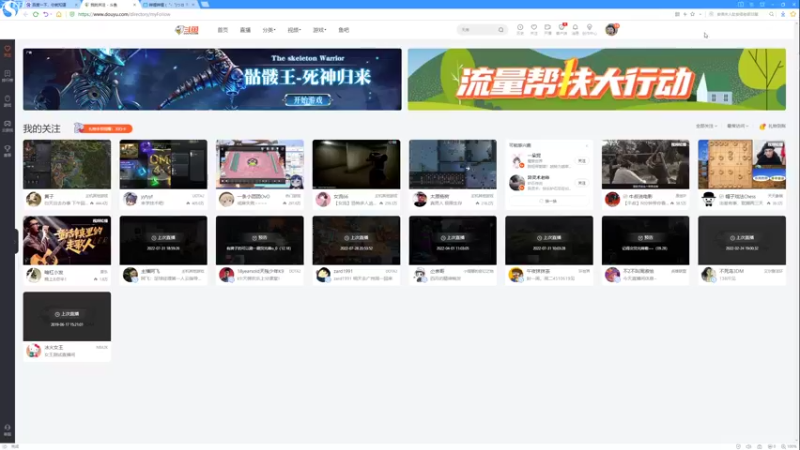Open the creator center lightbulb icon
The height and width of the screenshot is (450, 800).
click(x=589, y=29)
